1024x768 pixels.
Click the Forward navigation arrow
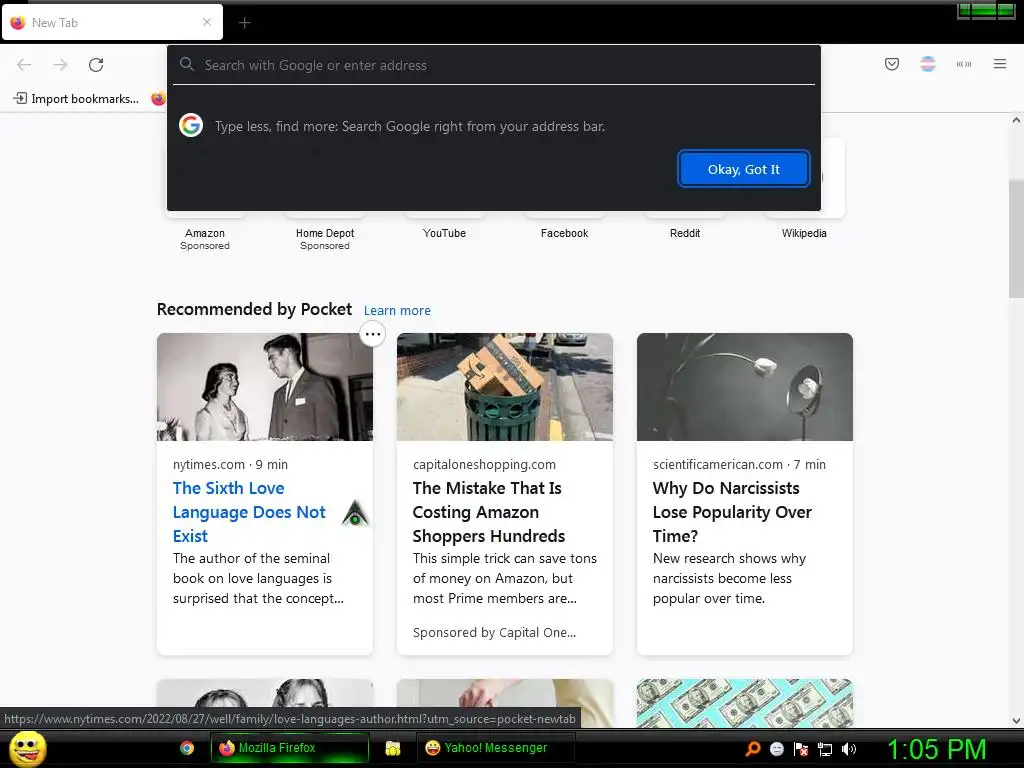(60, 65)
